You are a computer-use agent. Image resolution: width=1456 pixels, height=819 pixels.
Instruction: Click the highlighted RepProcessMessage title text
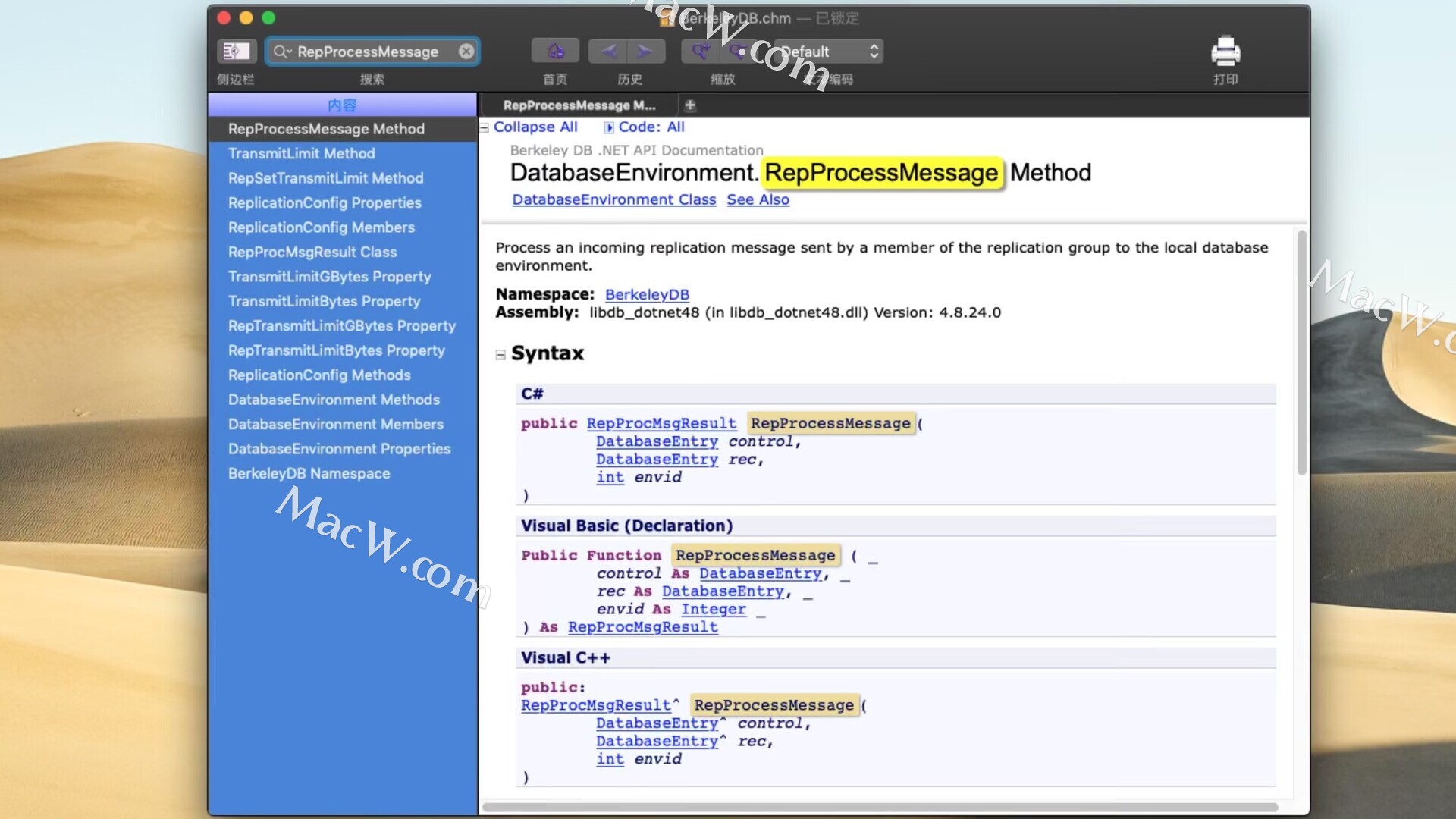881,173
